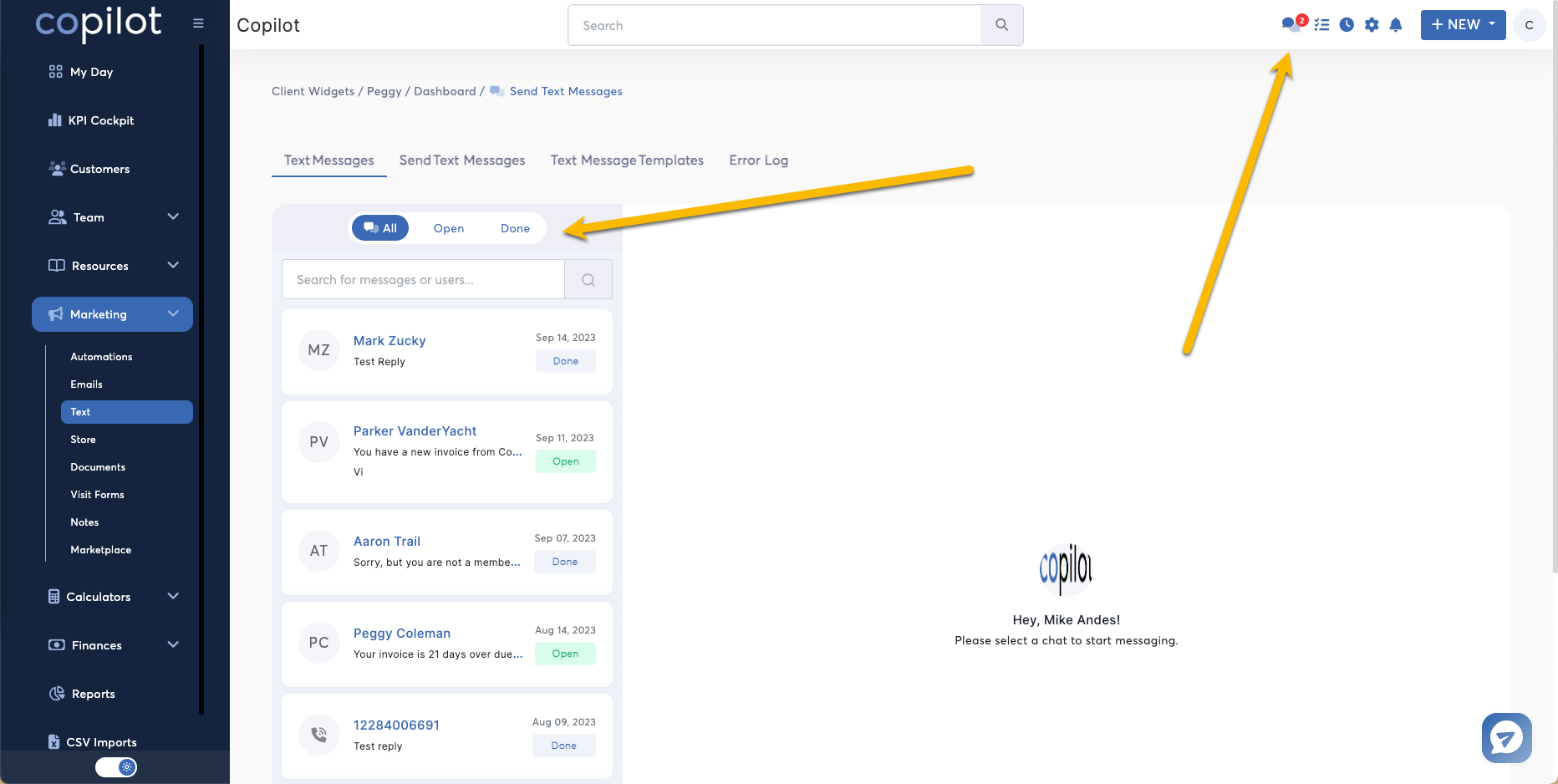Screen dimensions: 1558x784
Task: Collapse the Marketing menu
Action: 112,314
